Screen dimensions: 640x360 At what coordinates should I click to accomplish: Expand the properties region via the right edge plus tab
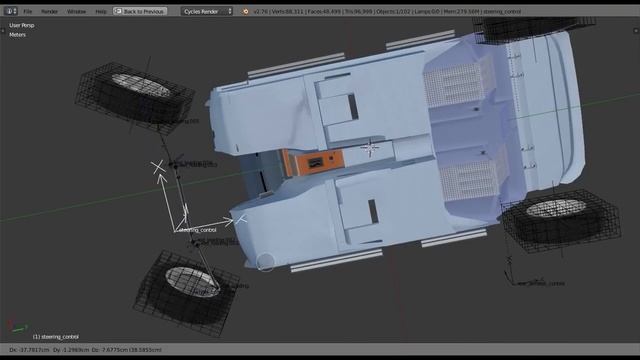pyautogui.click(x=636, y=31)
